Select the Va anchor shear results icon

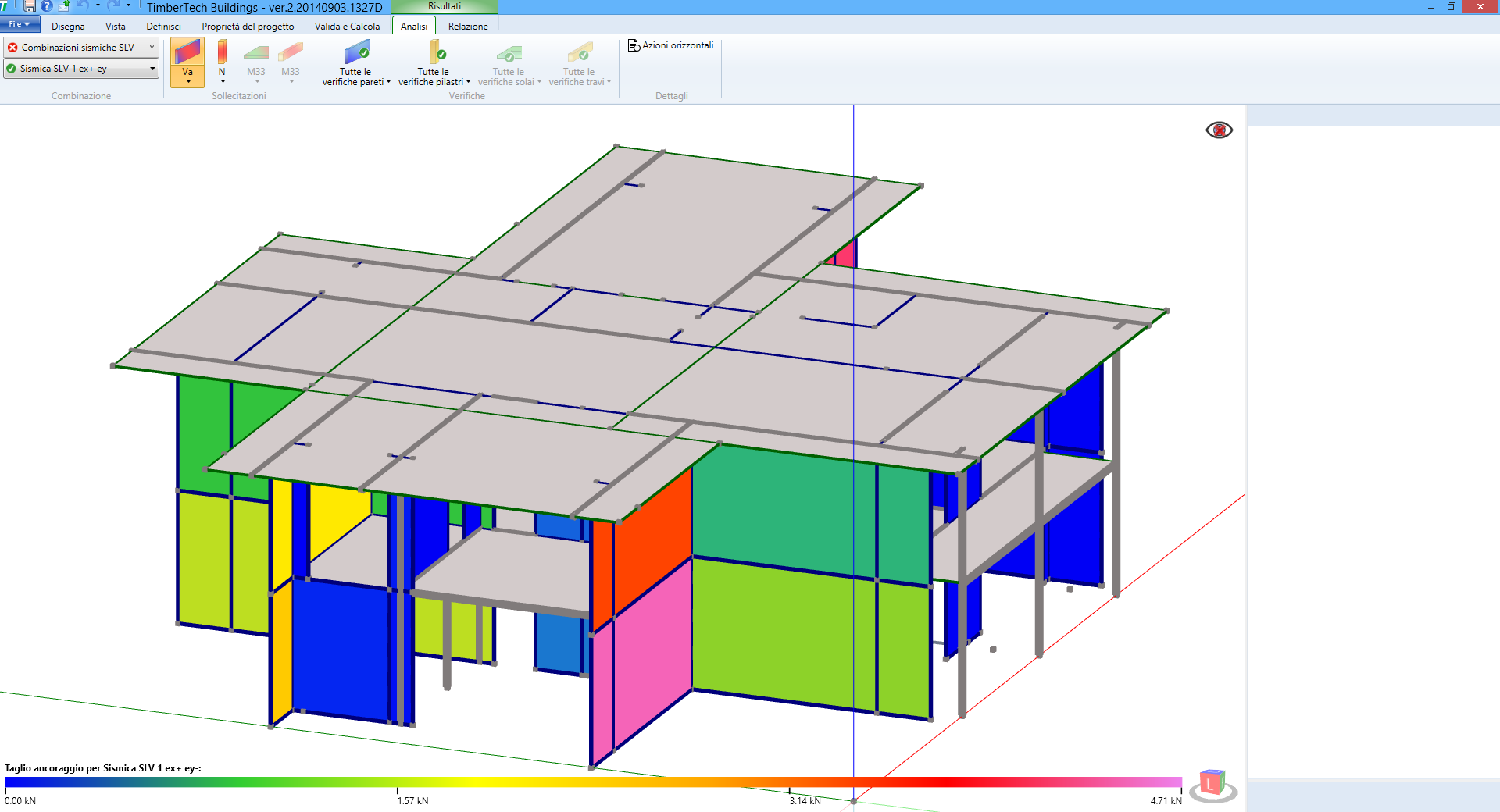pos(187,59)
